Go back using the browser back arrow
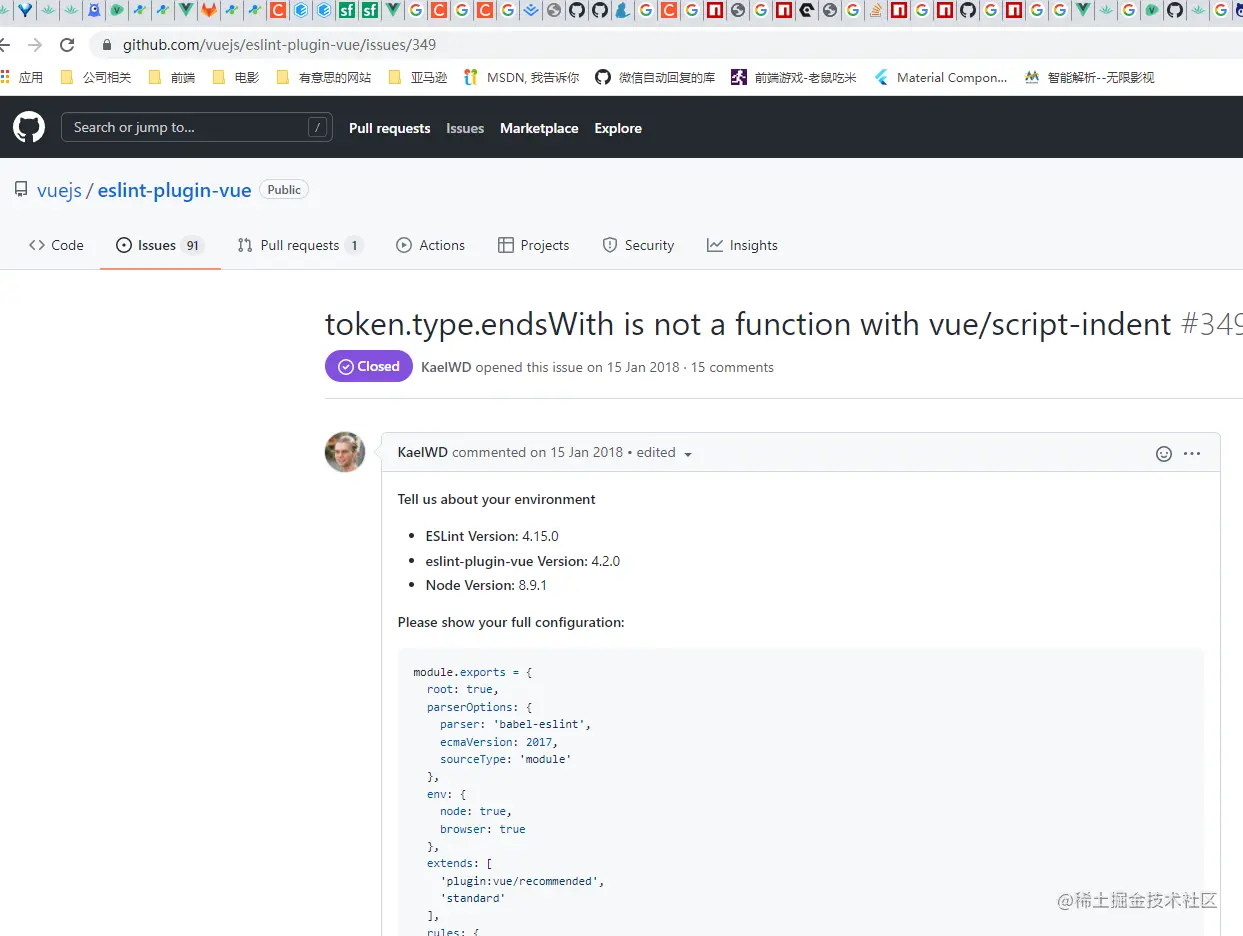 coord(13,44)
